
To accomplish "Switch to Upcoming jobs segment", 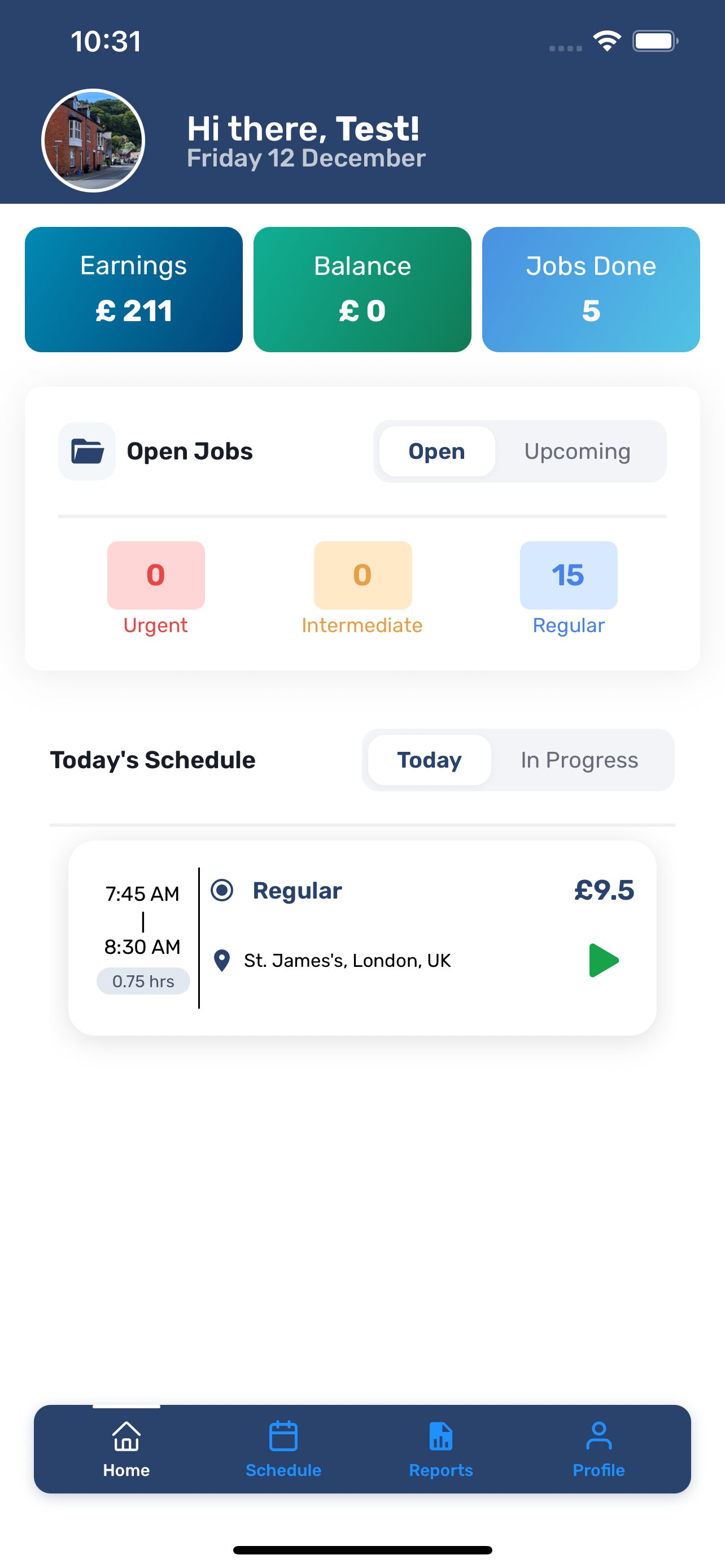I will click(577, 451).
